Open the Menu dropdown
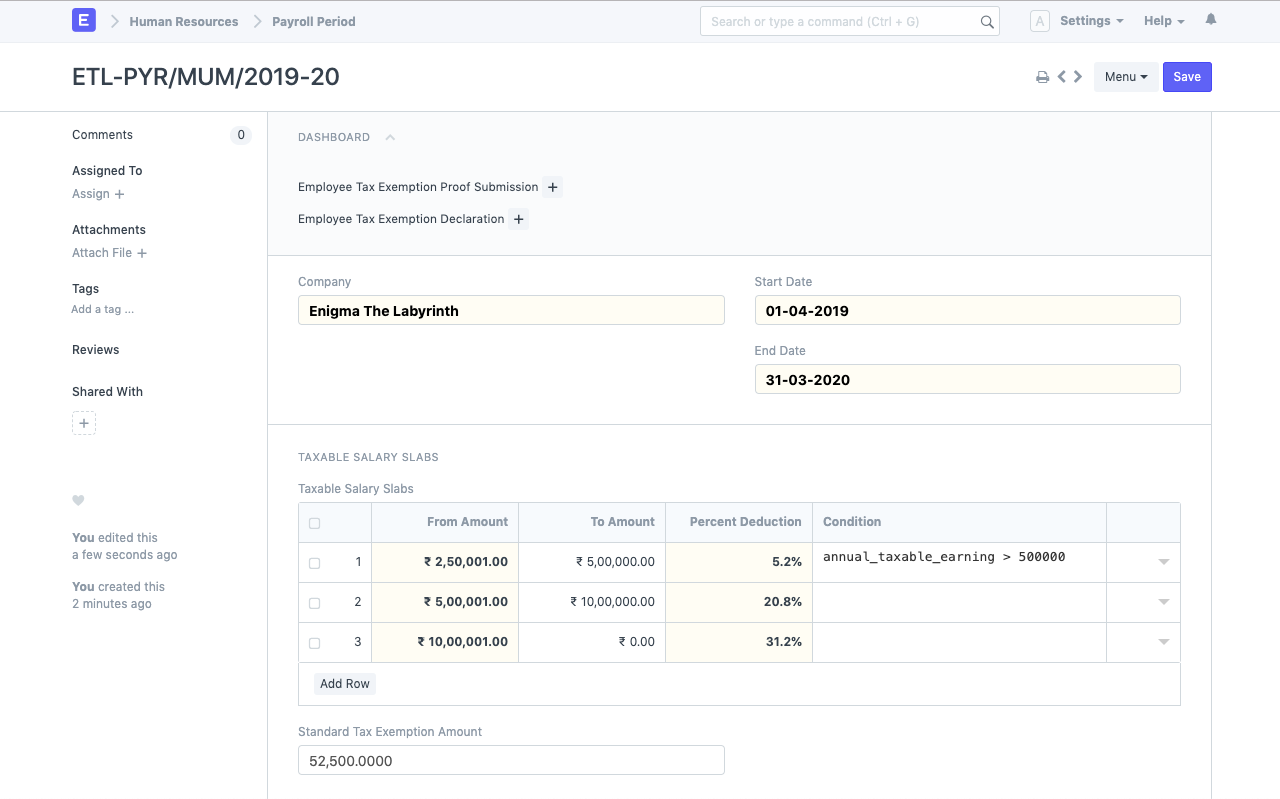 point(1126,77)
